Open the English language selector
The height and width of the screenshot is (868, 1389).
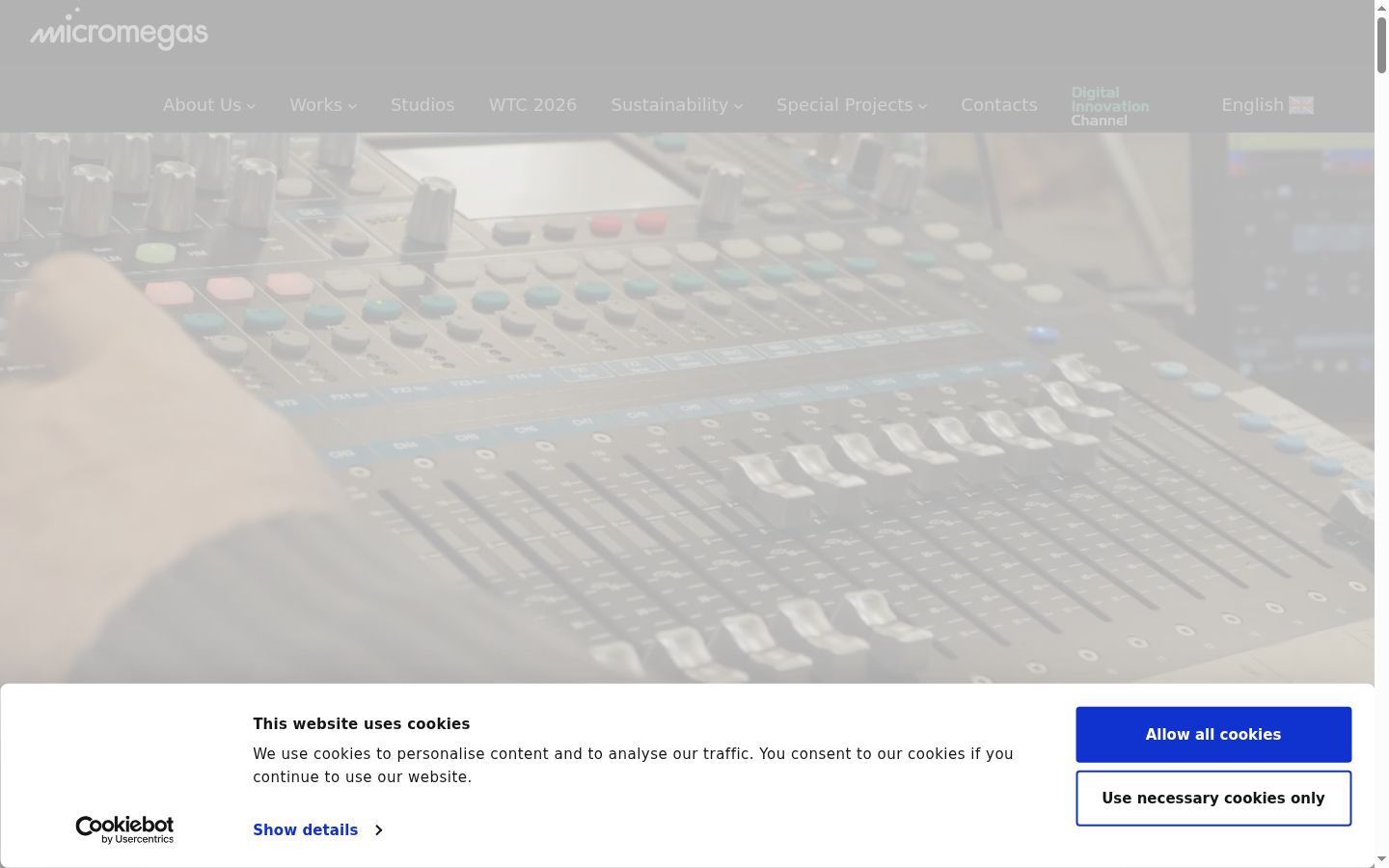[x=1267, y=105]
